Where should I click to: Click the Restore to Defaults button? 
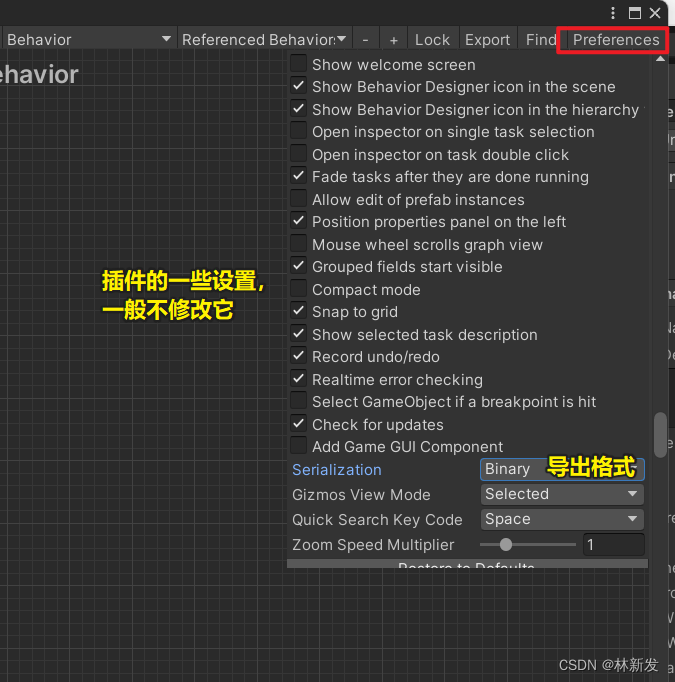coord(467,564)
